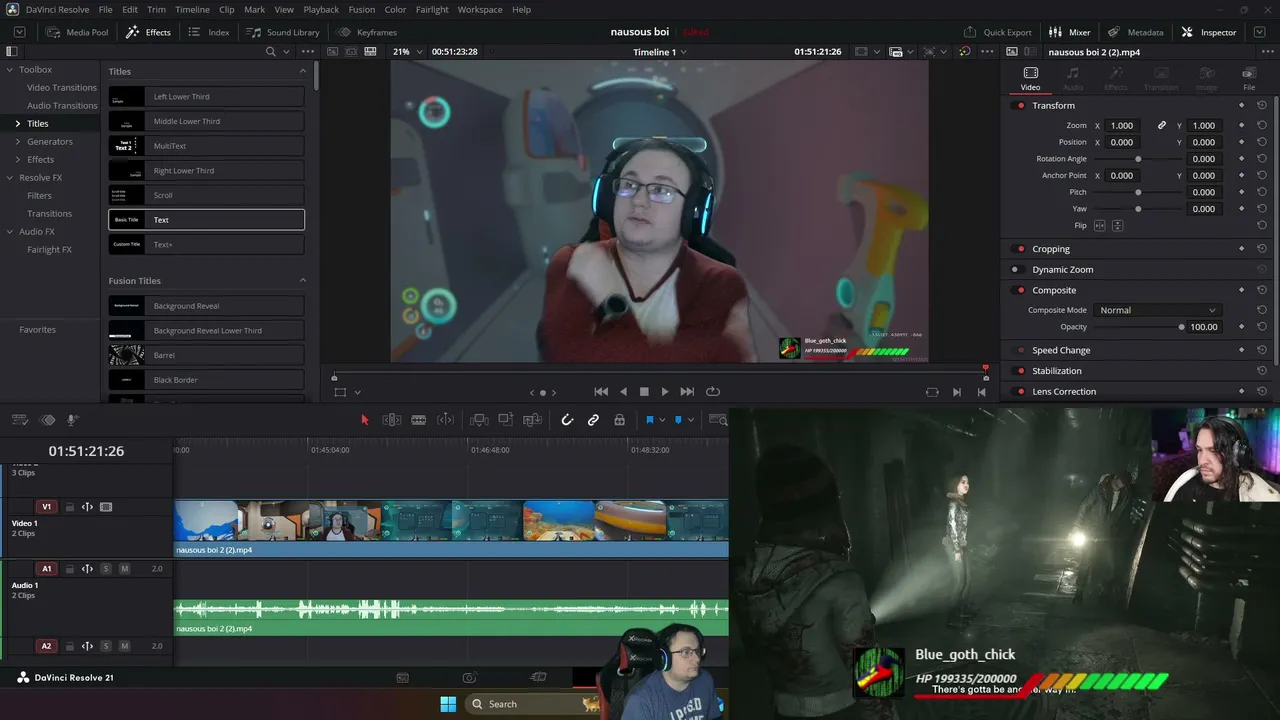Select the Scroll title preset
Screen dimensions: 1280x720
[206, 195]
